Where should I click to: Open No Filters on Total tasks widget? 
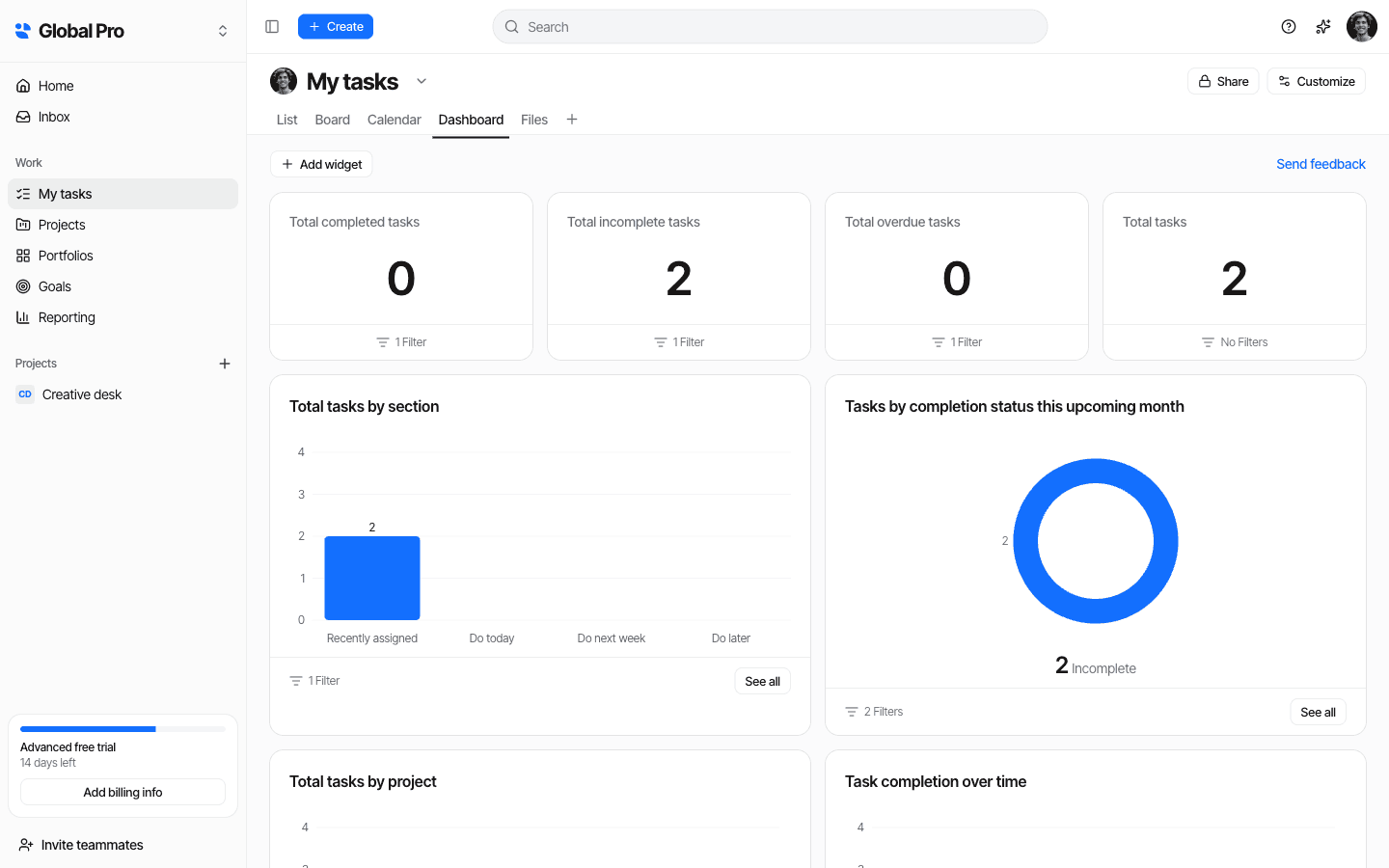1235,342
